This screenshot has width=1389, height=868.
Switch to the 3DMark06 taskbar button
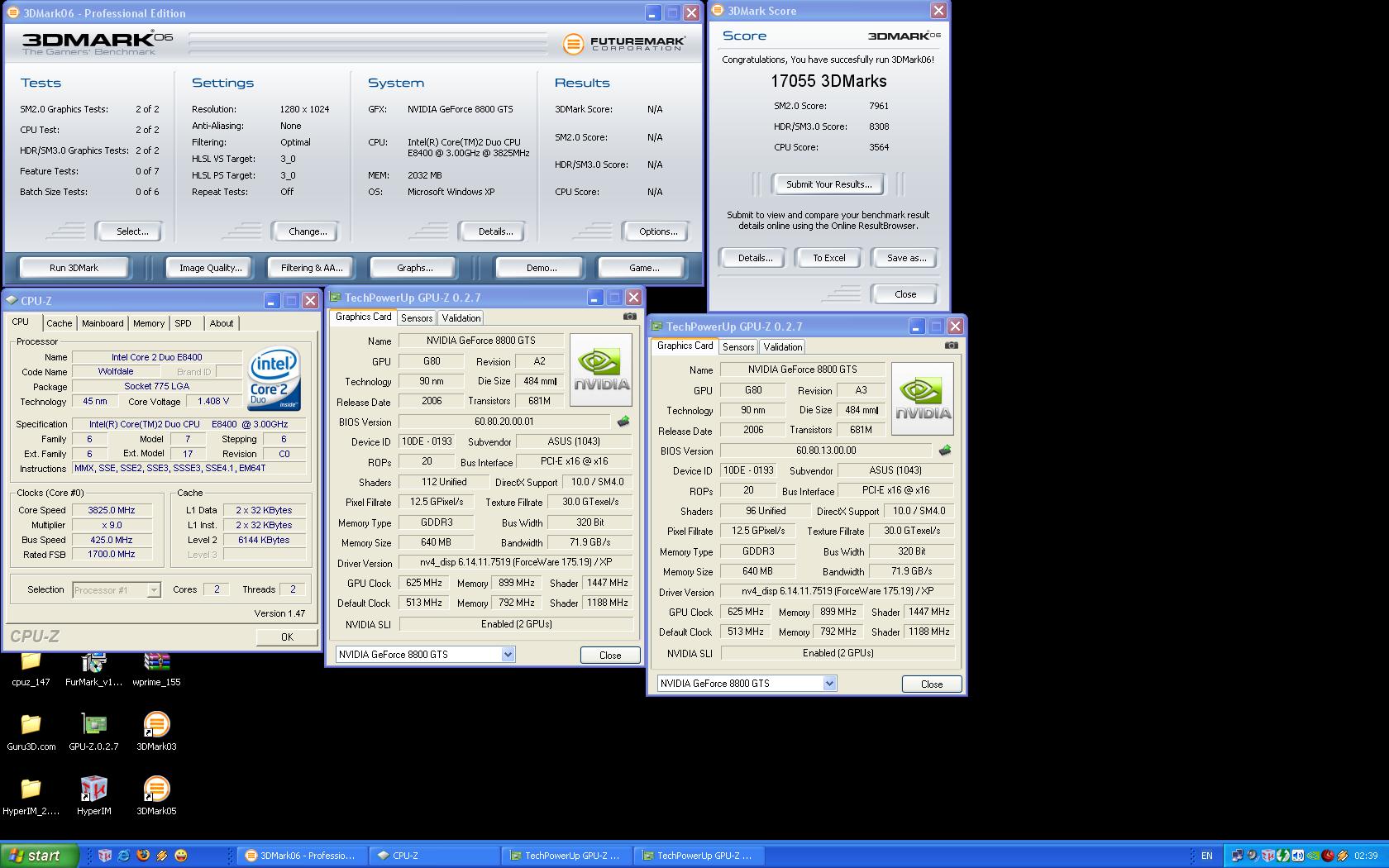303,856
